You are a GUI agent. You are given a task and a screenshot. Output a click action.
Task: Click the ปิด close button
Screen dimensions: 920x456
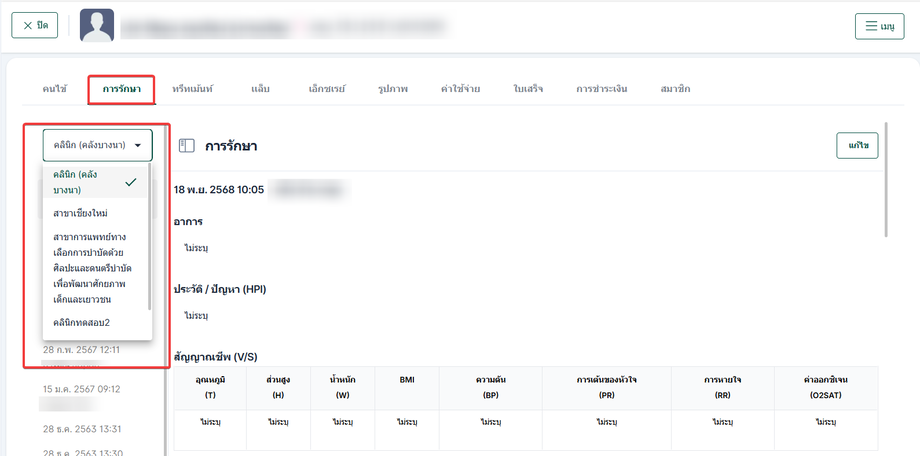click(x=35, y=26)
